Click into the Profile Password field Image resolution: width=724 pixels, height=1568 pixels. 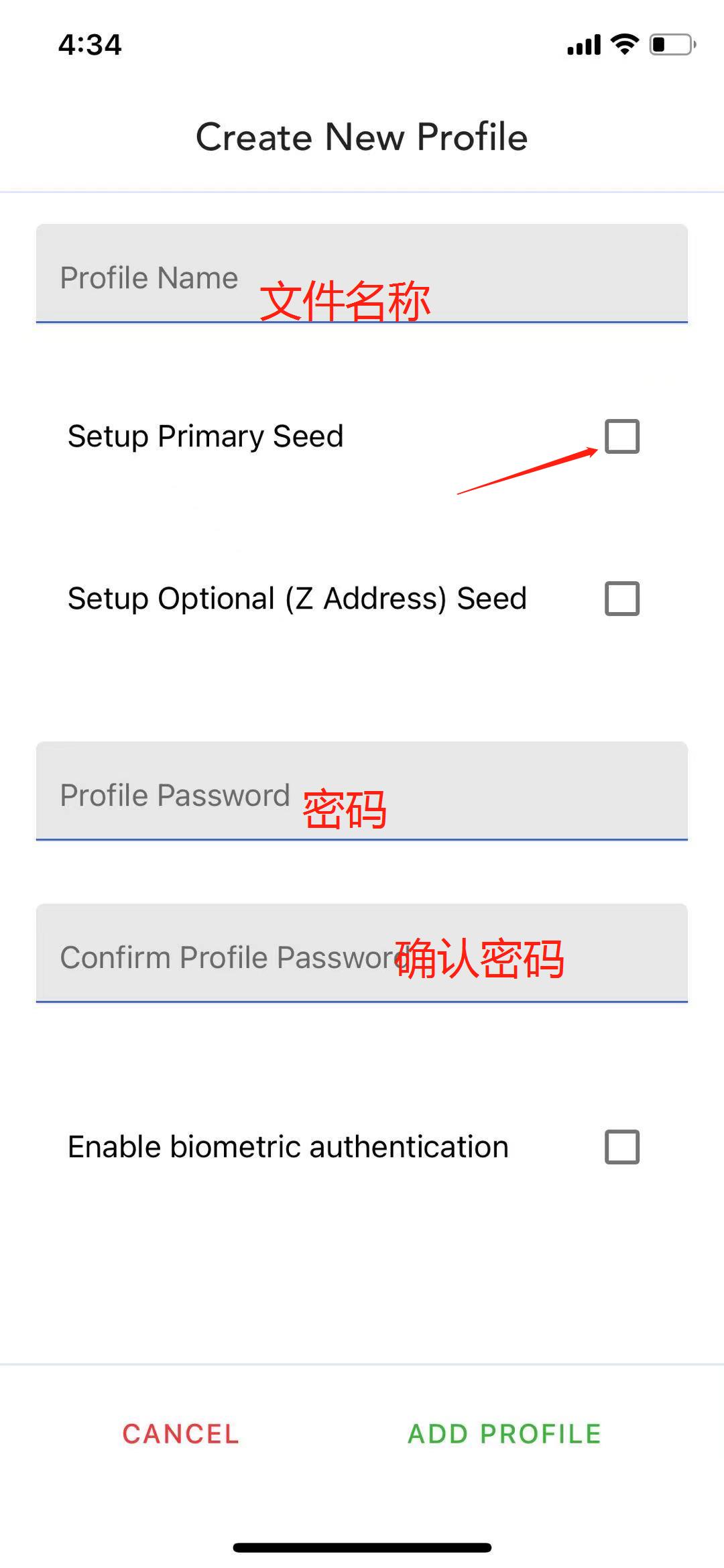(x=362, y=791)
